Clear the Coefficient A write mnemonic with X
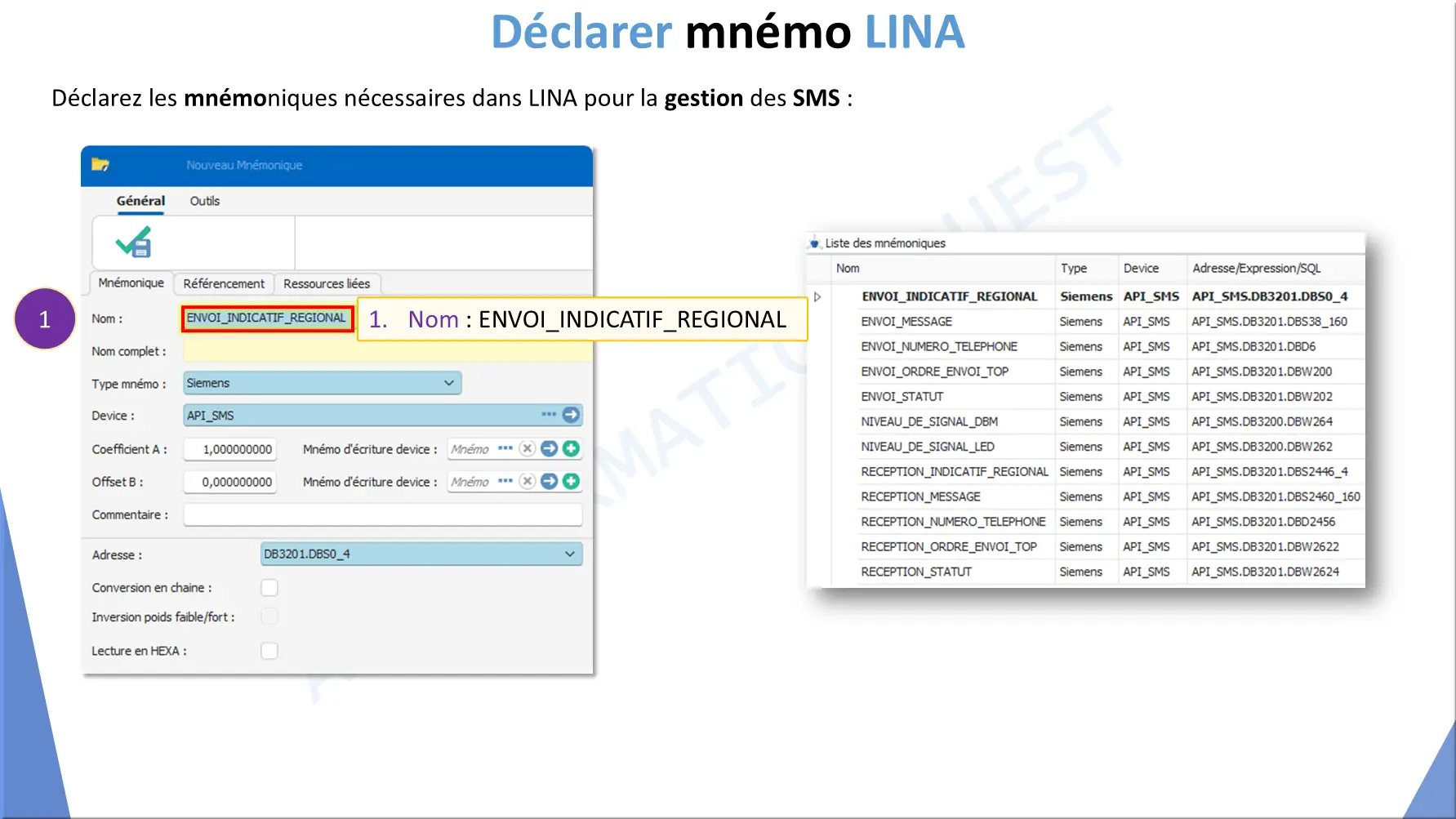 point(528,448)
